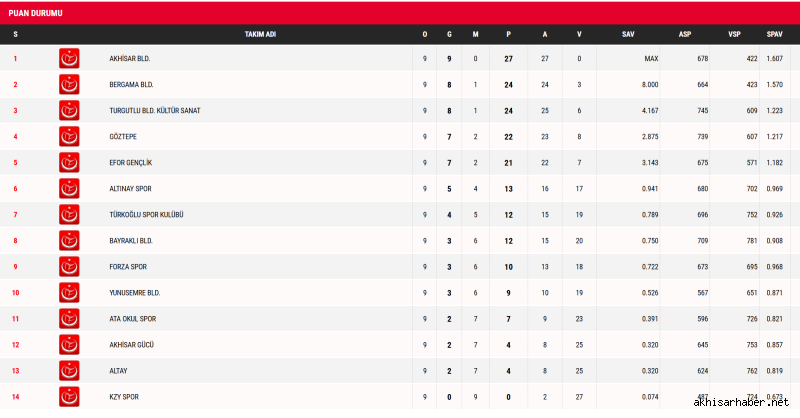Select the Altay team name
Image resolution: width=800 pixels, height=418 pixels.
pos(120,370)
